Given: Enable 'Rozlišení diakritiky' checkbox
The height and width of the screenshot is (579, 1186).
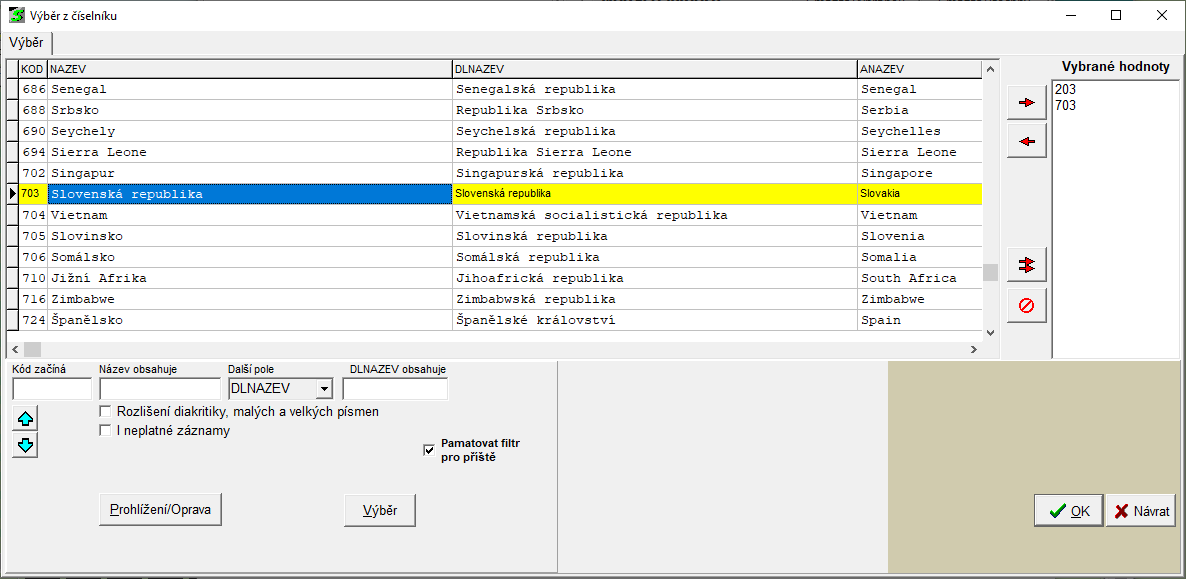Looking at the screenshot, I should (x=105, y=411).
